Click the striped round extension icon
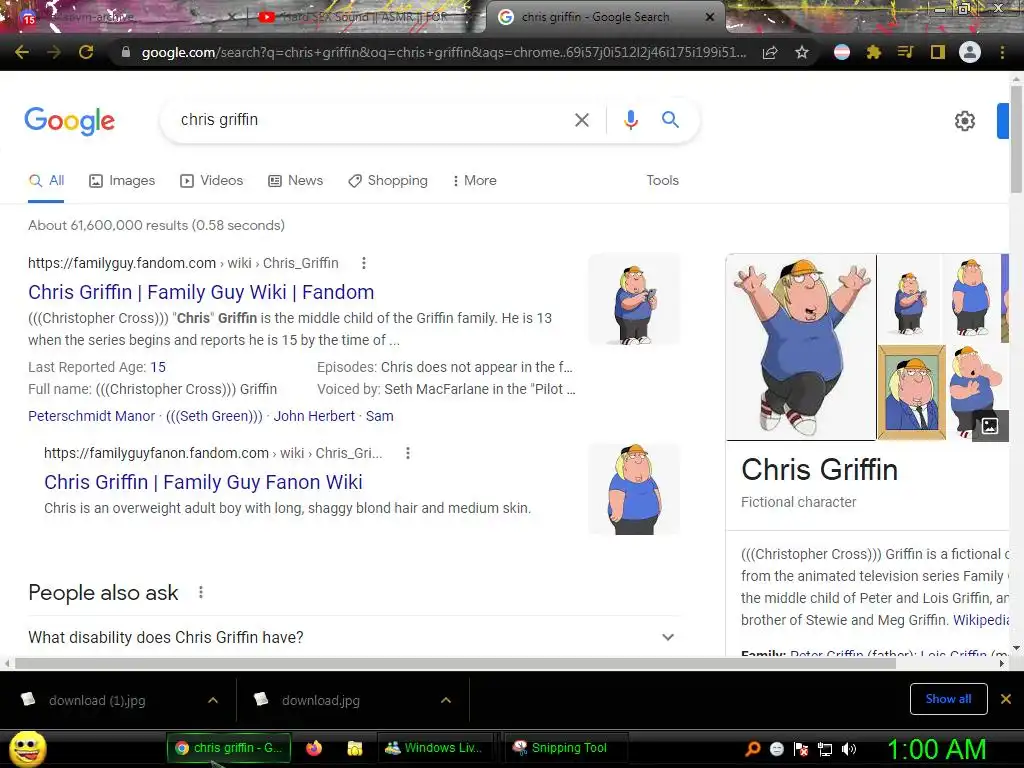The image size is (1024, 768). [842, 52]
